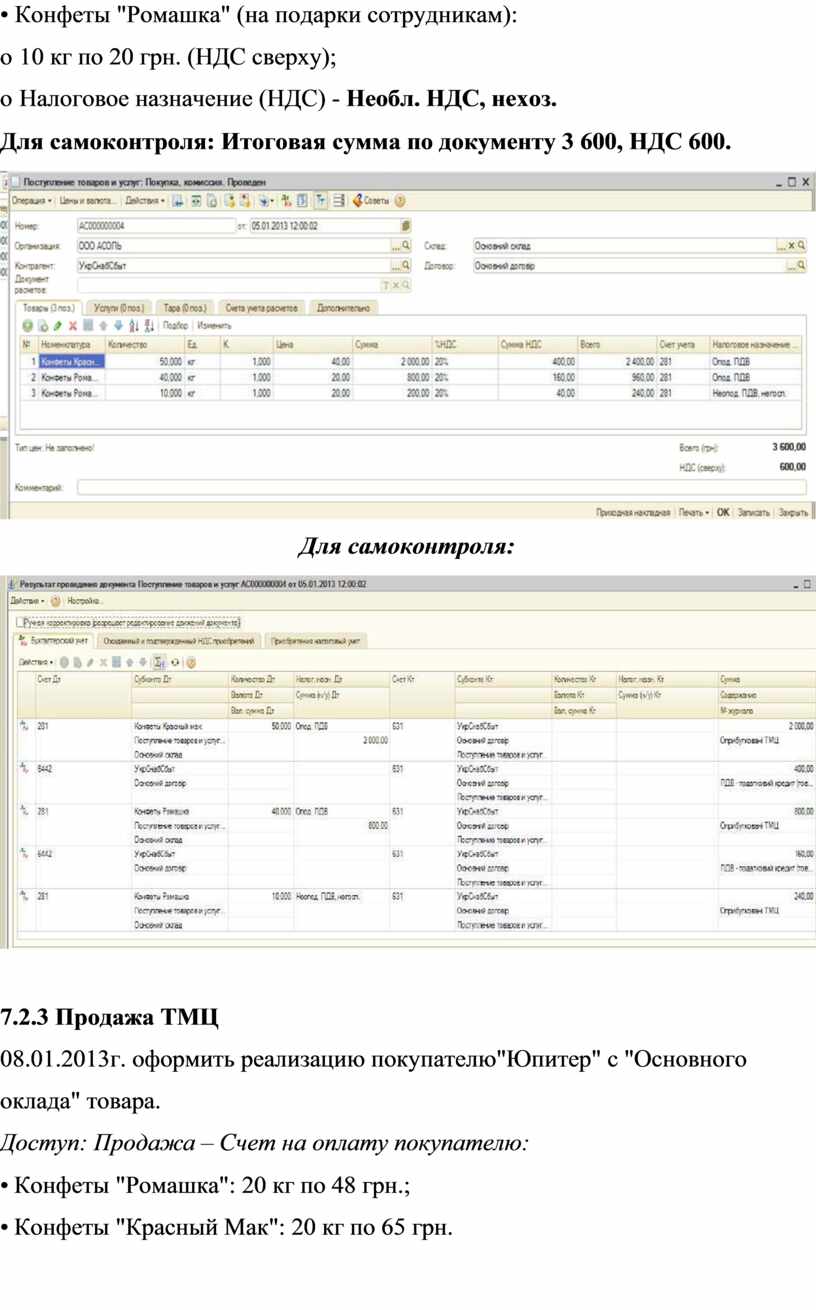816x1310 pixels.
Task: Click the Записать button
Action: click(x=753, y=512)
